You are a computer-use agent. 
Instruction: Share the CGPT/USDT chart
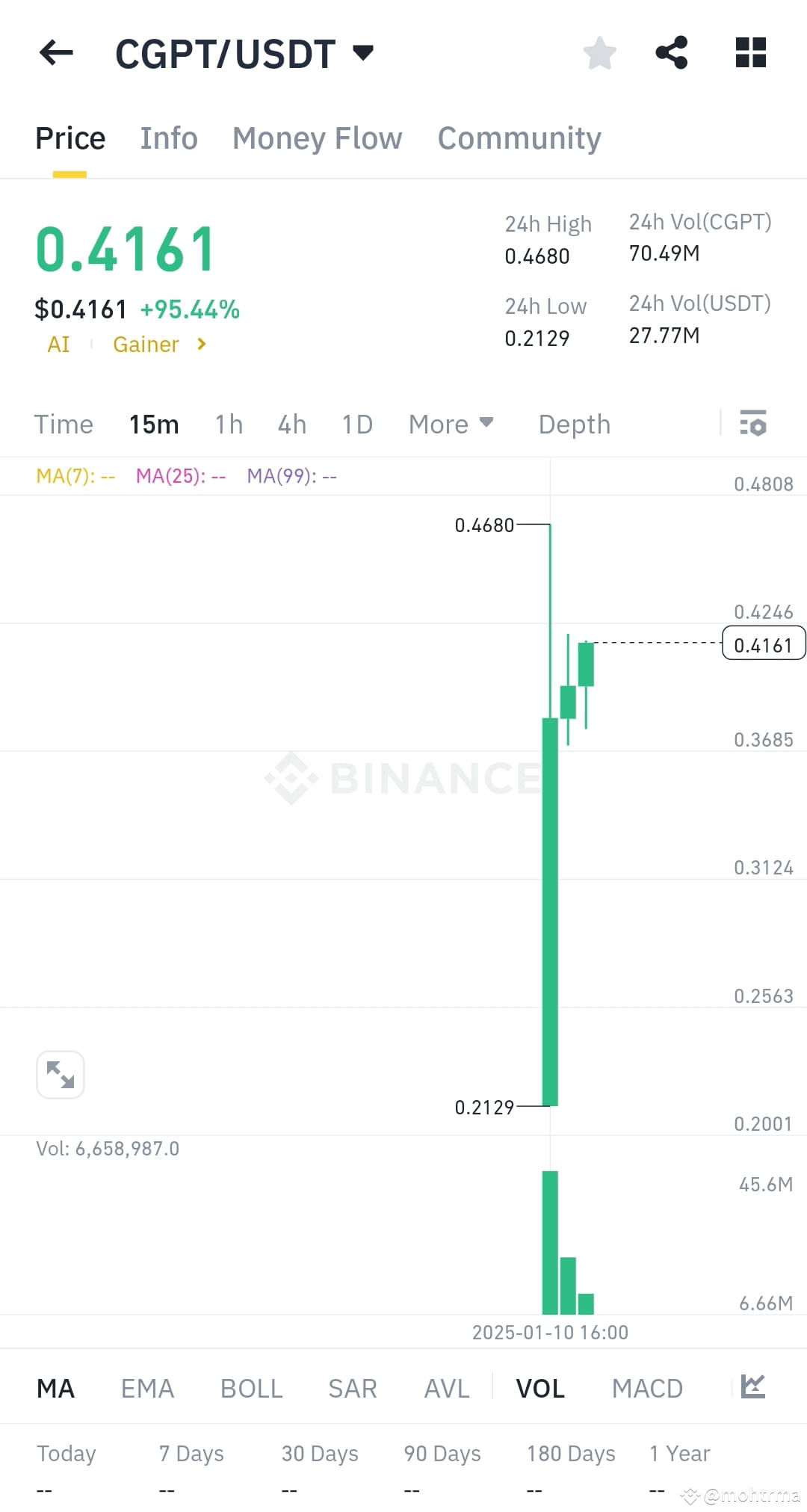[x=671, y=52]
